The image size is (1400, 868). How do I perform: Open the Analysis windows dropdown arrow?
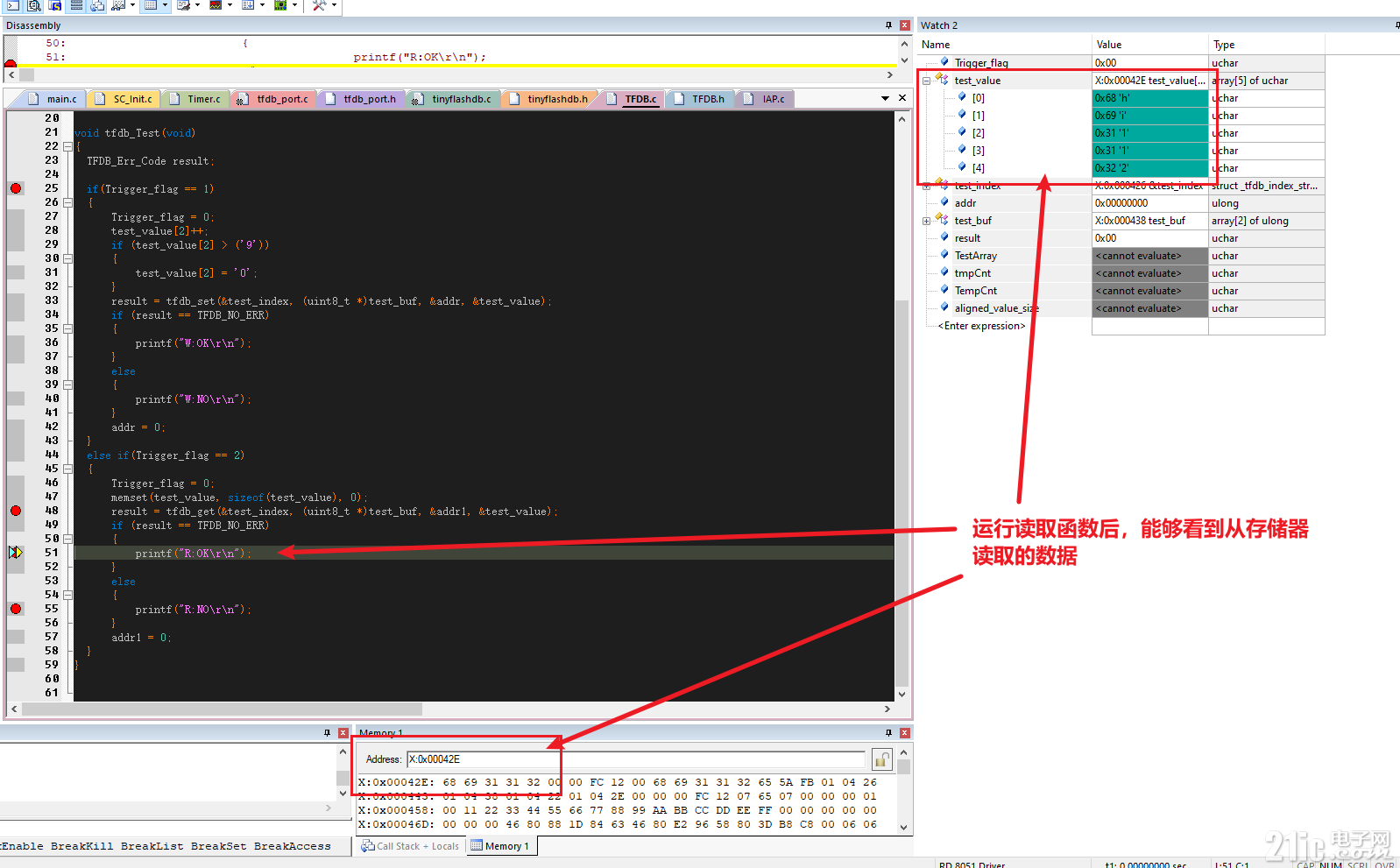click(230, 5)
